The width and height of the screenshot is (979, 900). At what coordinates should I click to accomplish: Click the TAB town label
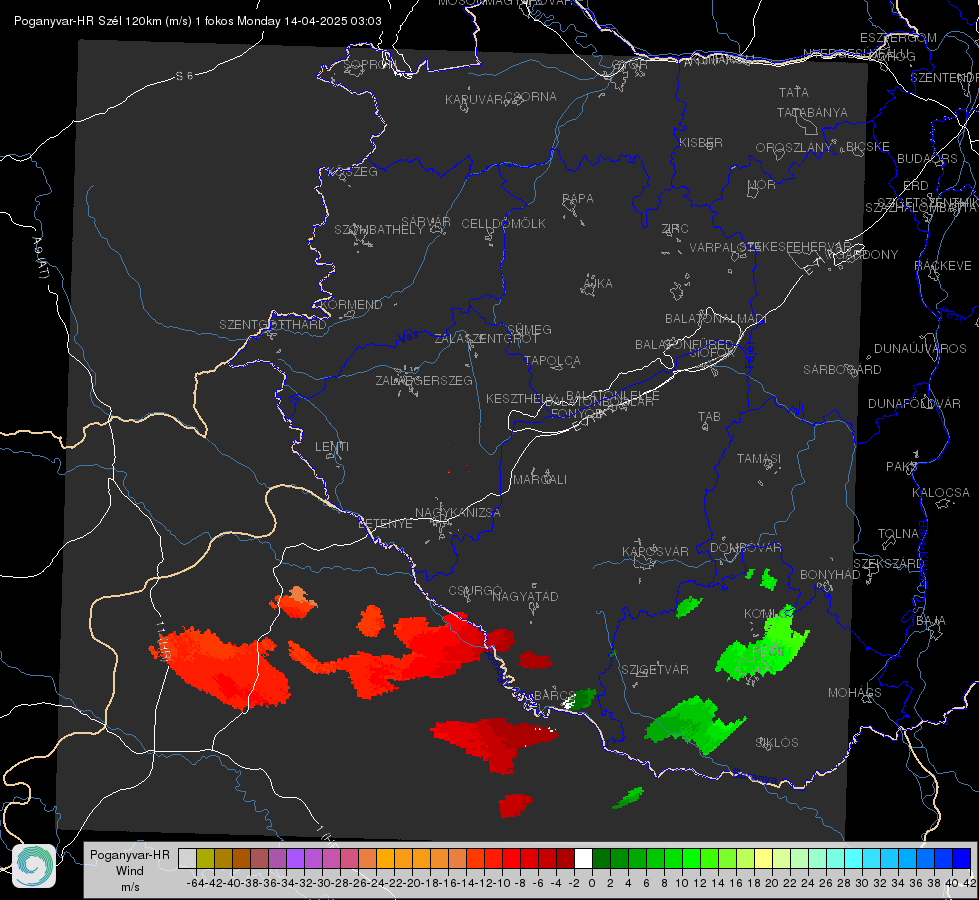click(709, 417)
